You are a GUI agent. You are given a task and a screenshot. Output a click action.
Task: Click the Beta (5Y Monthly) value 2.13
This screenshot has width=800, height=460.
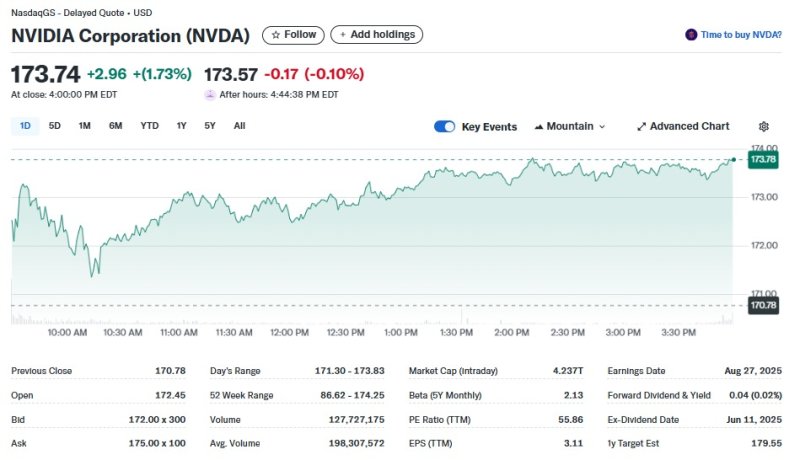coord(573,395)
